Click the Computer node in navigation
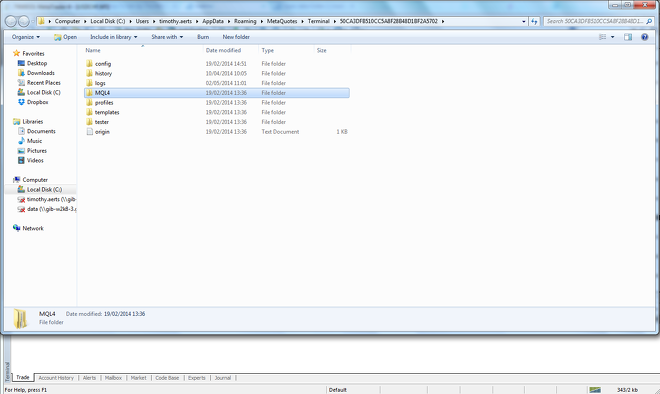Screen dimensions: 660x394 tap(30, 180)
